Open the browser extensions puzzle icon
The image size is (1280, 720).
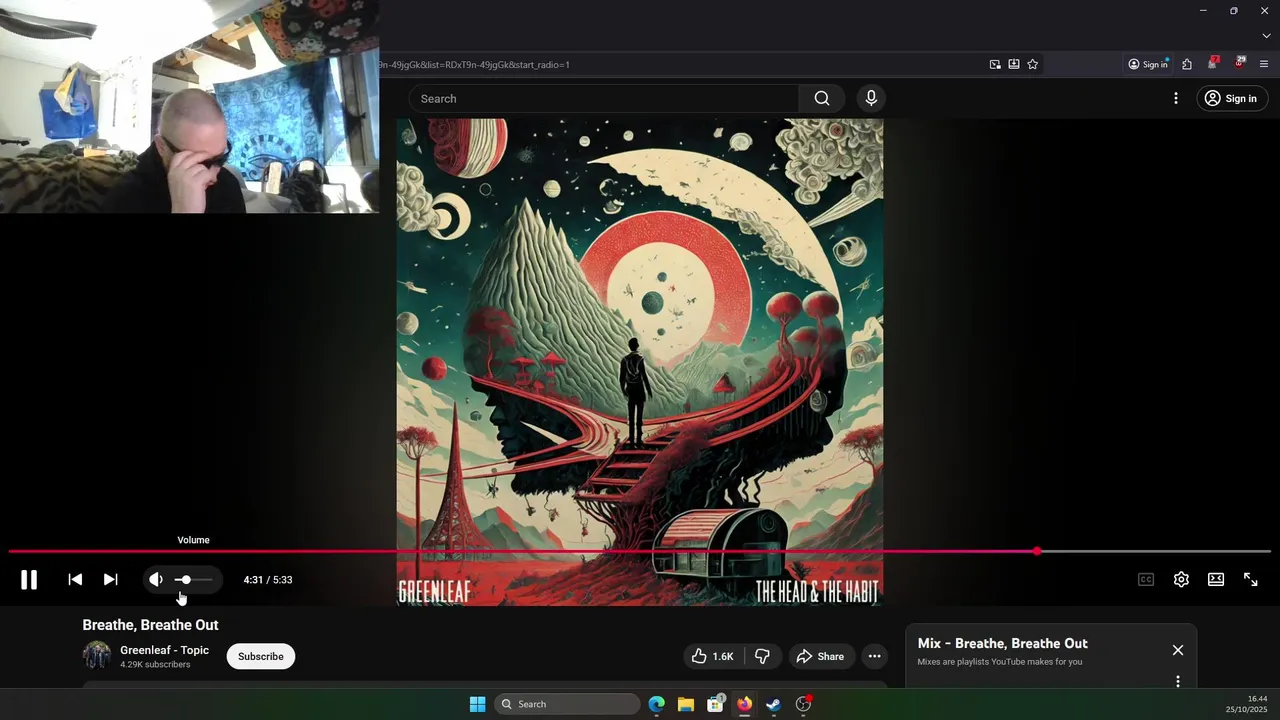pos(1187,64)
